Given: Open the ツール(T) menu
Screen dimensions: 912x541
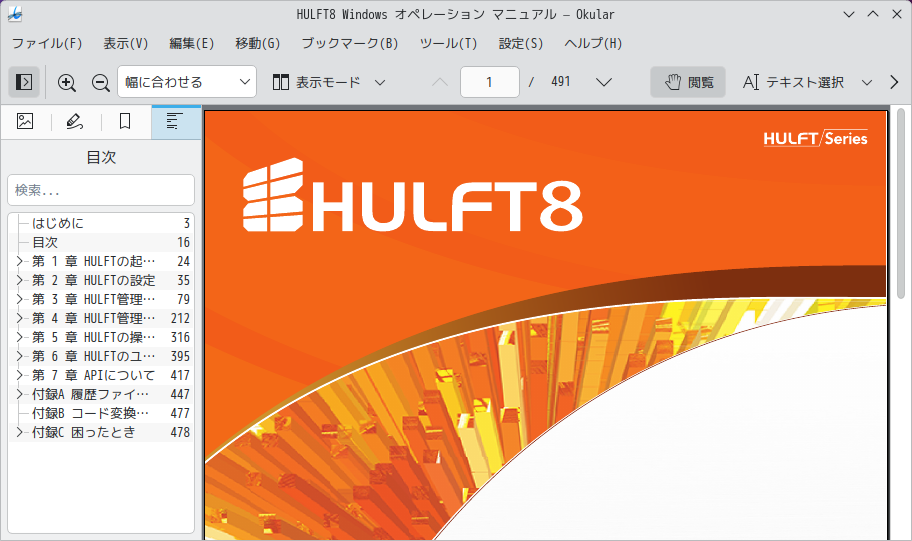Looking at the screenshot, I should 448,43.
